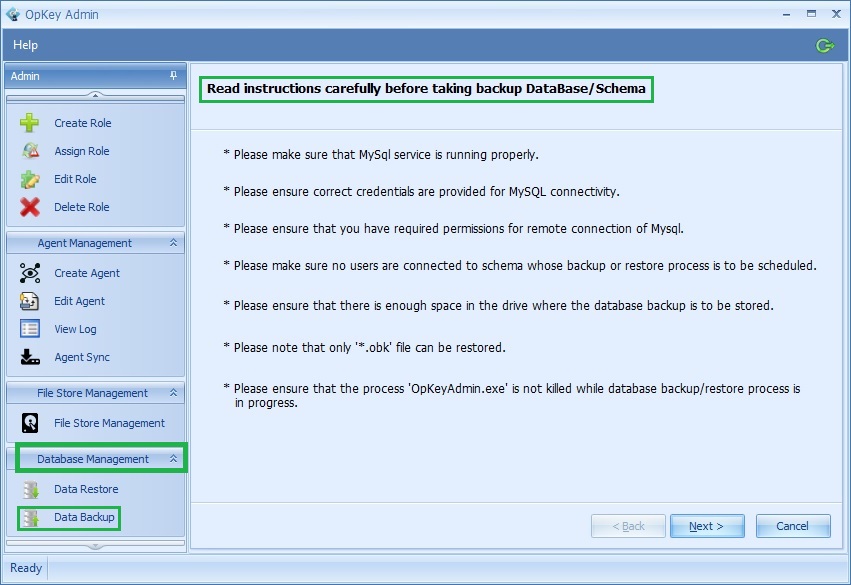Screen dimensions: 851x585
Task: Select Edit Agent
Action: coord(79,301)
